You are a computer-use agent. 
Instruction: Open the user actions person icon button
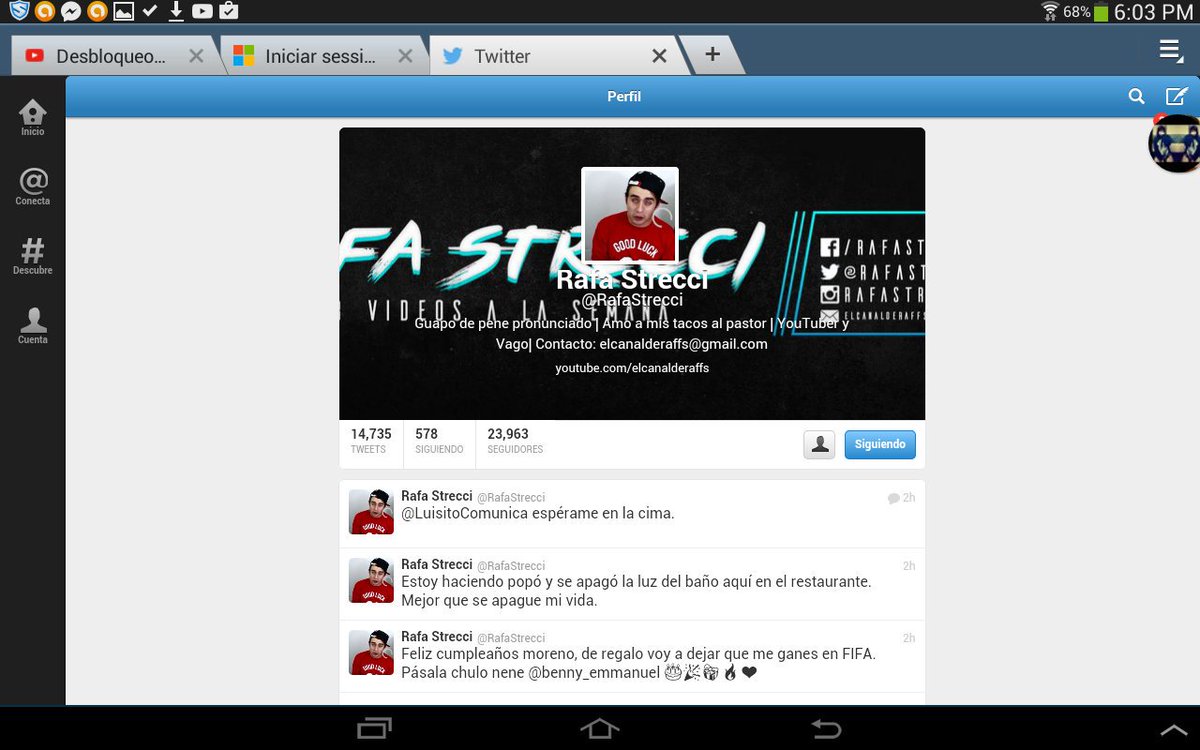click(819, 444)
